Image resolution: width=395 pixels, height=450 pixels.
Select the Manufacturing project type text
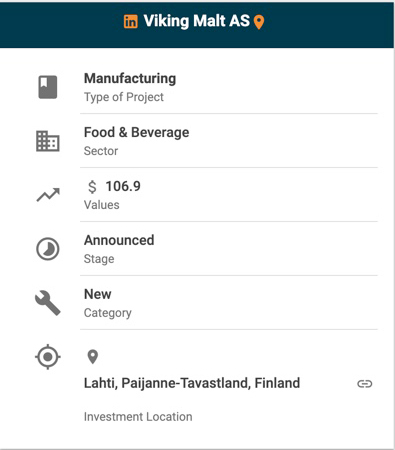pos(130,79)
